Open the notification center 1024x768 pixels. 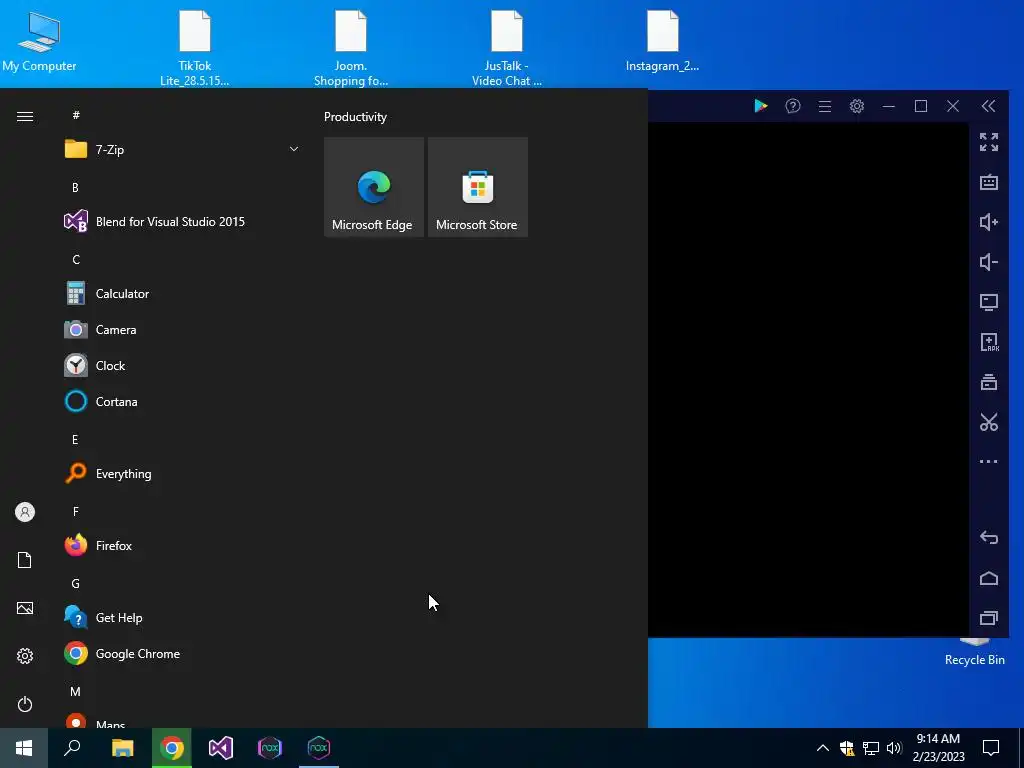991,748
